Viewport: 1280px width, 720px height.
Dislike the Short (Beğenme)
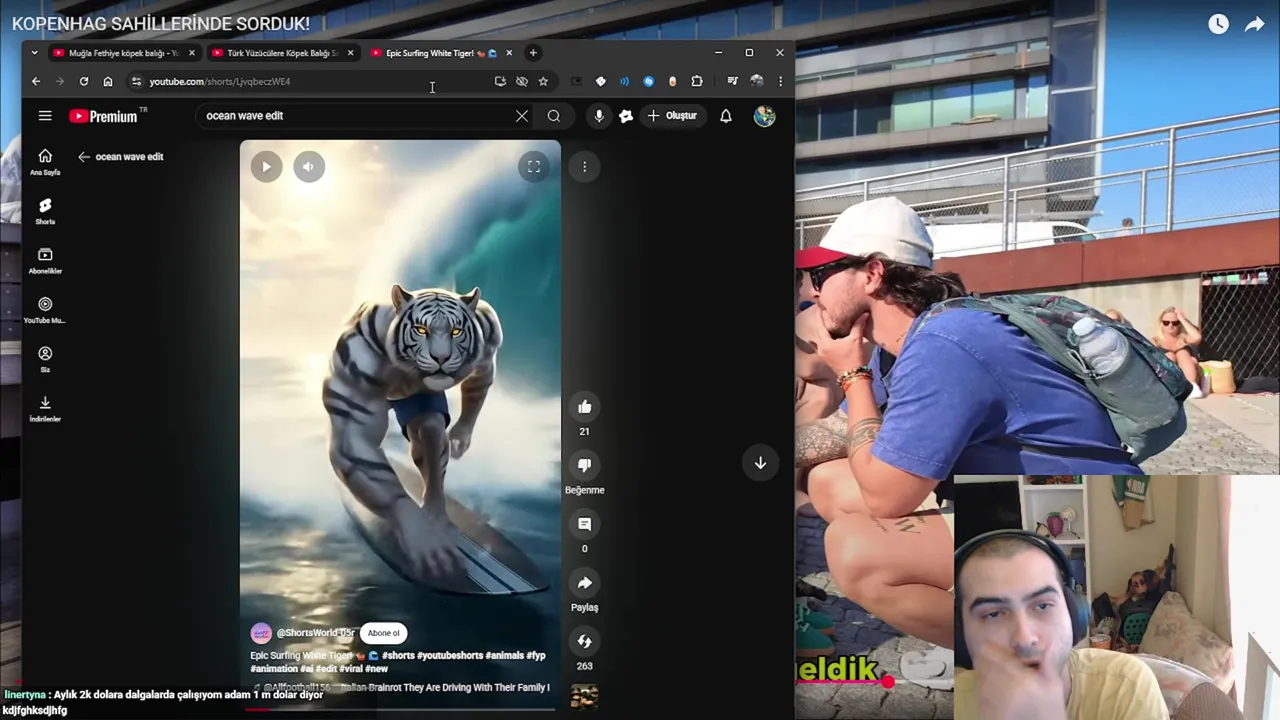point(585,465)
